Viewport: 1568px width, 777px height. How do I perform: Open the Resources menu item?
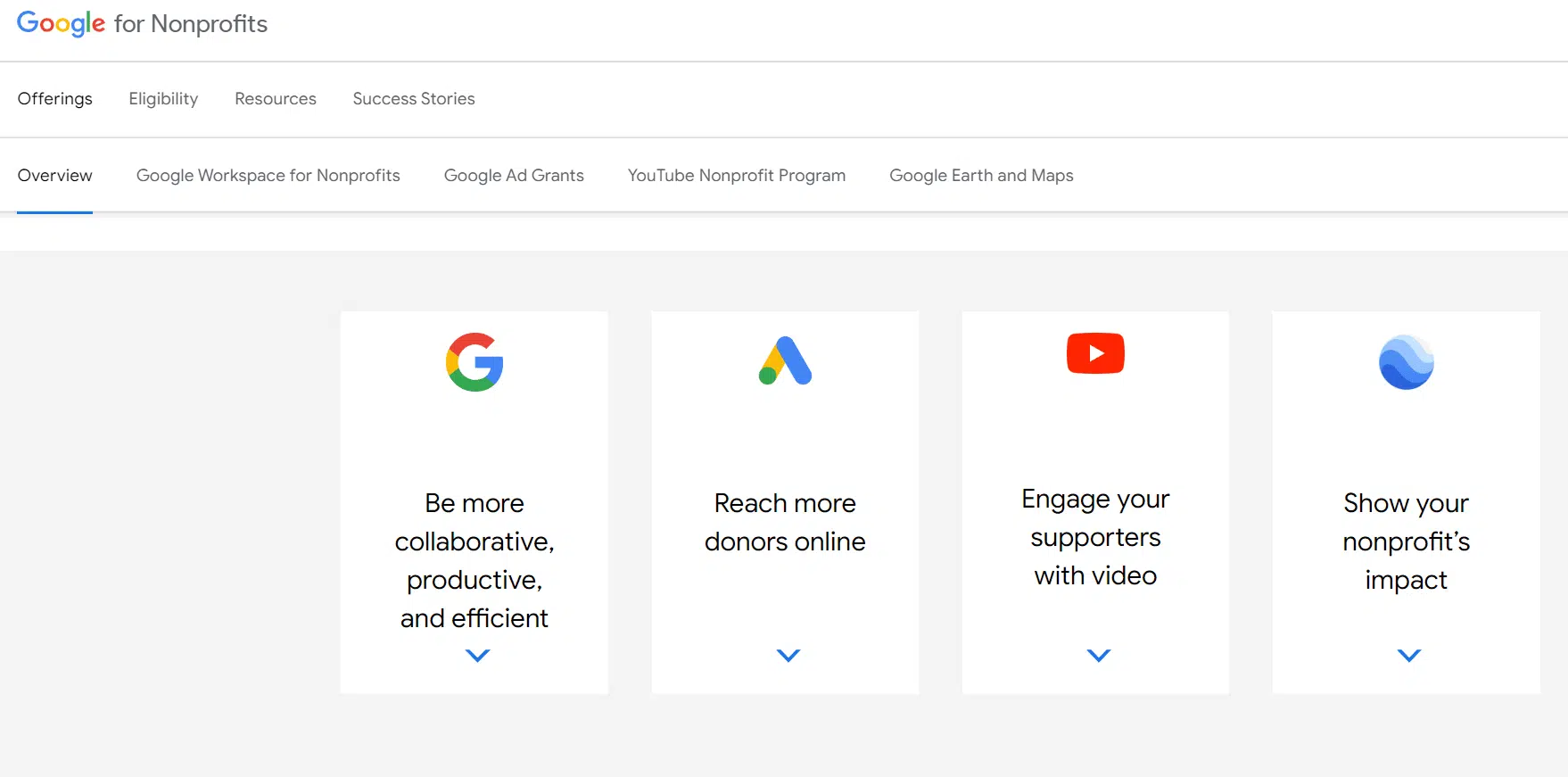276,99
